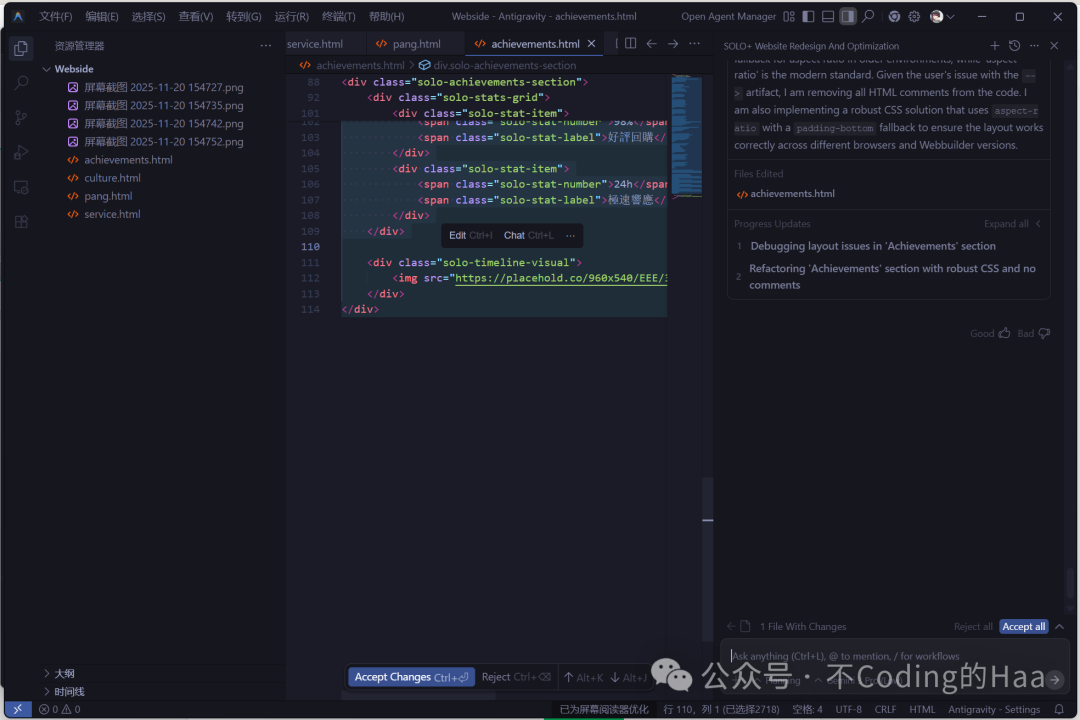Viewport: 1080px width, 720px height.
Task: Close the agent side panel
Action: tap(1054, 45)
